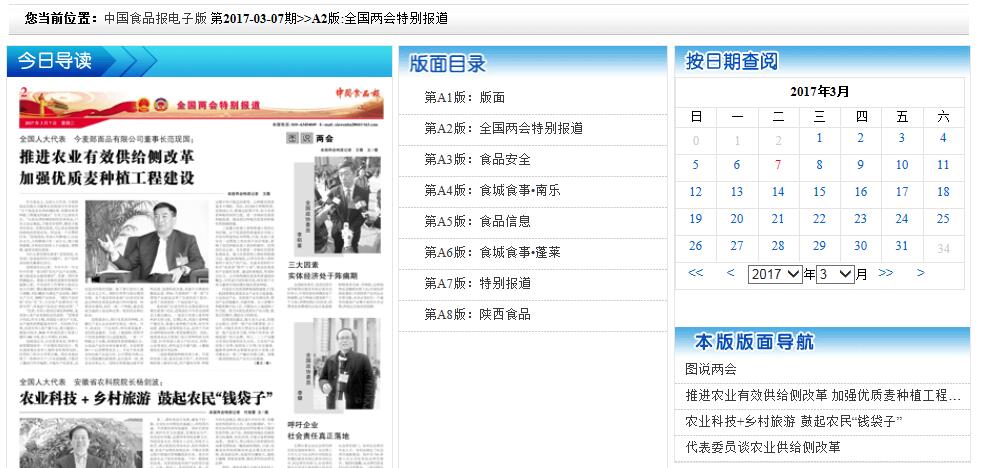Select calendar date 1

[x=819, y=138]
